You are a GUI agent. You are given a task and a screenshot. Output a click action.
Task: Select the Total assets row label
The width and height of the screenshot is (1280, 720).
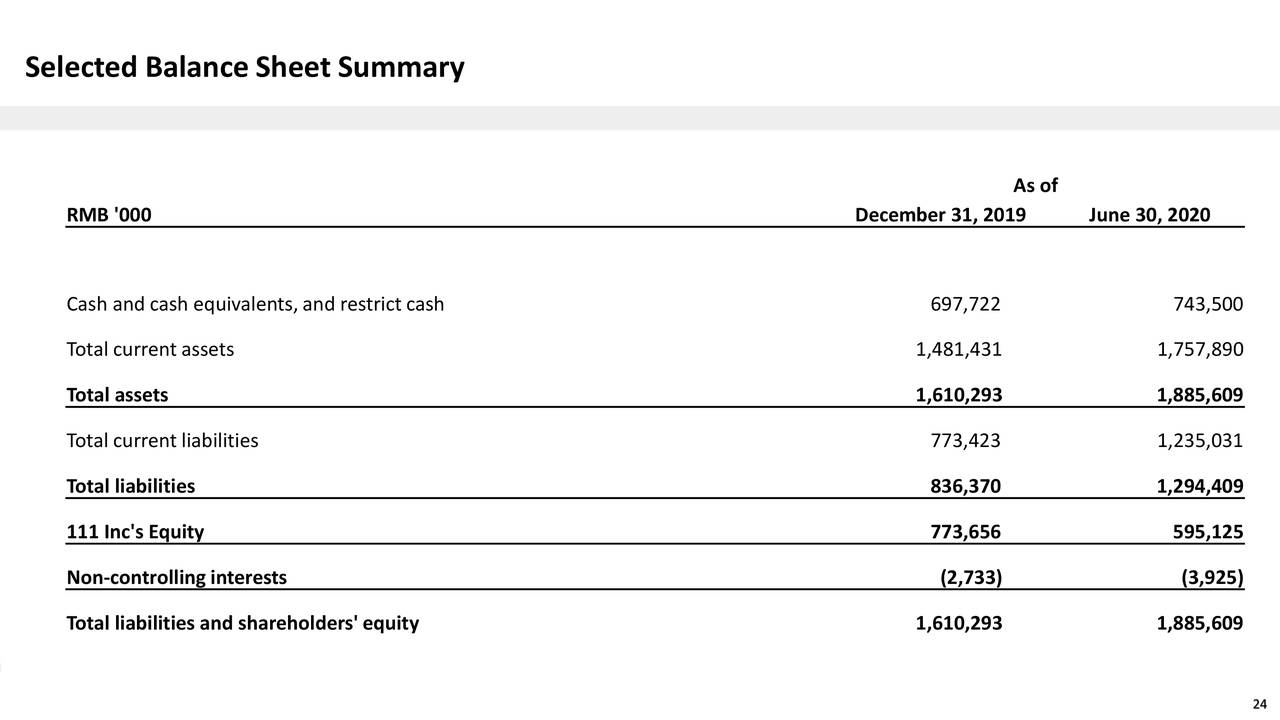coord(117,395)
